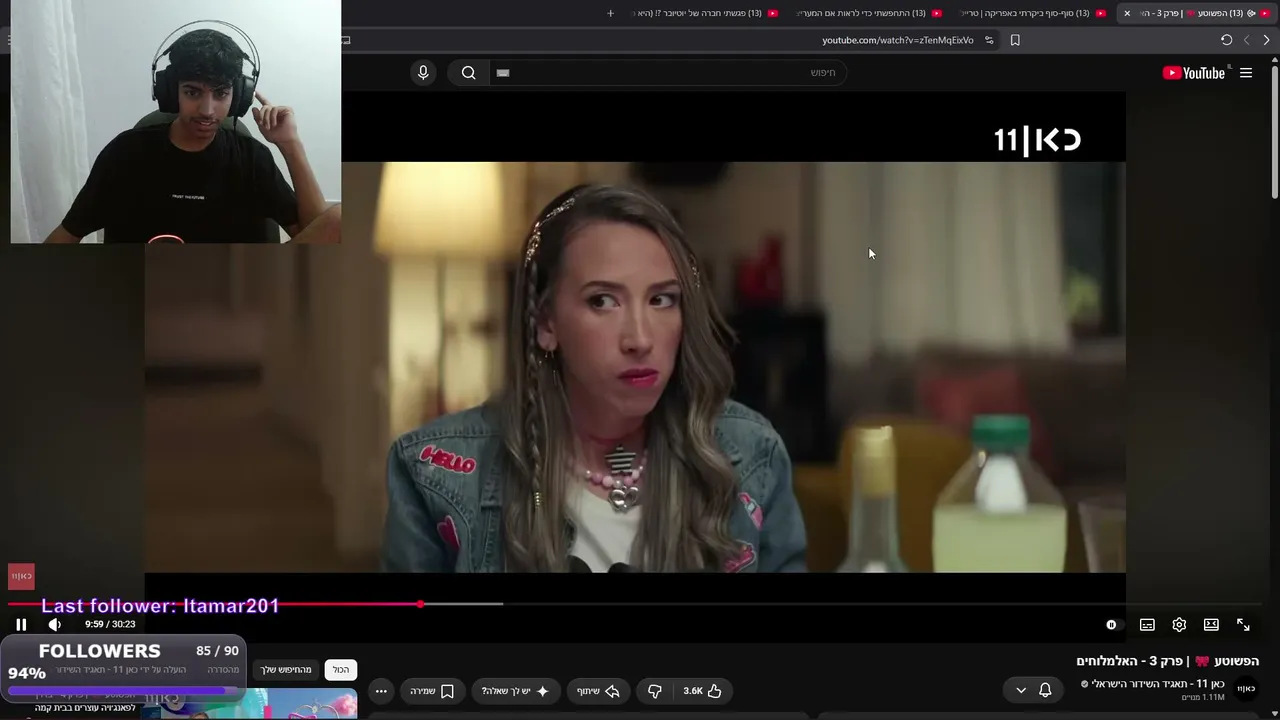Pause the video with the pause button

coord(21,624)
